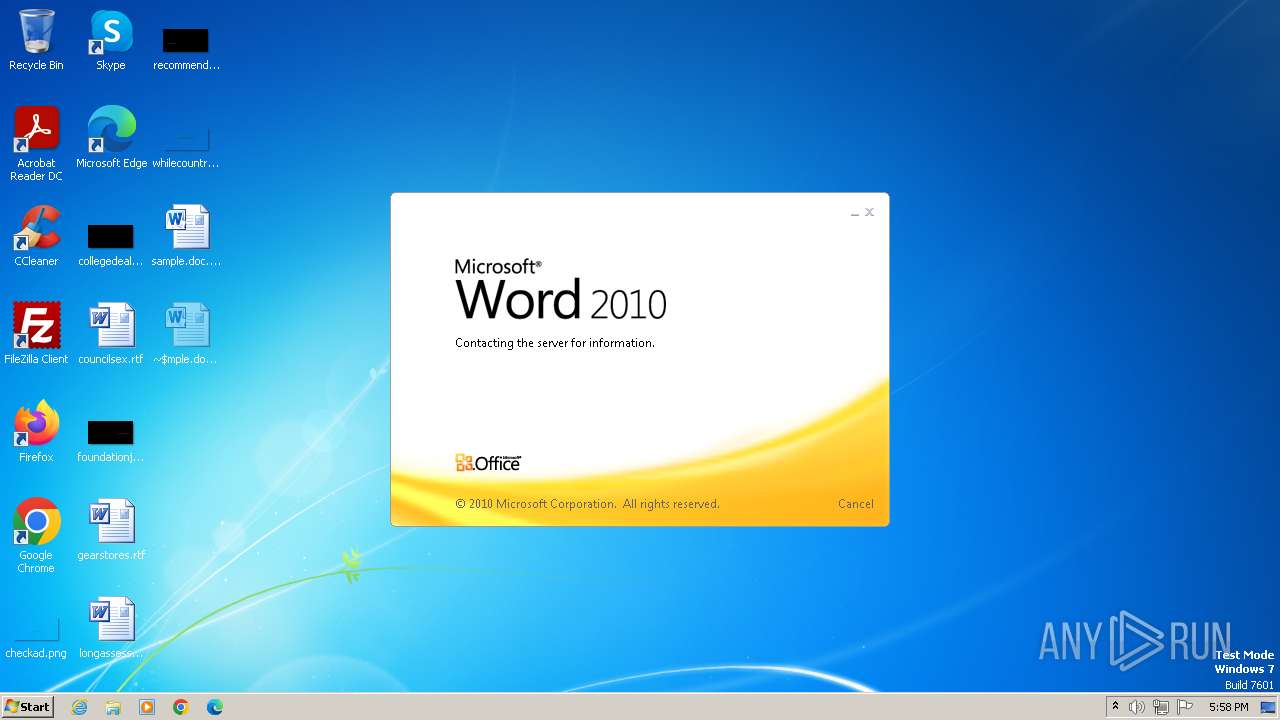This screenshot has height=720, width=1280.
Task: Select the Microsoft Edge desktop shortcut
Action: click(x=111, y=138)
